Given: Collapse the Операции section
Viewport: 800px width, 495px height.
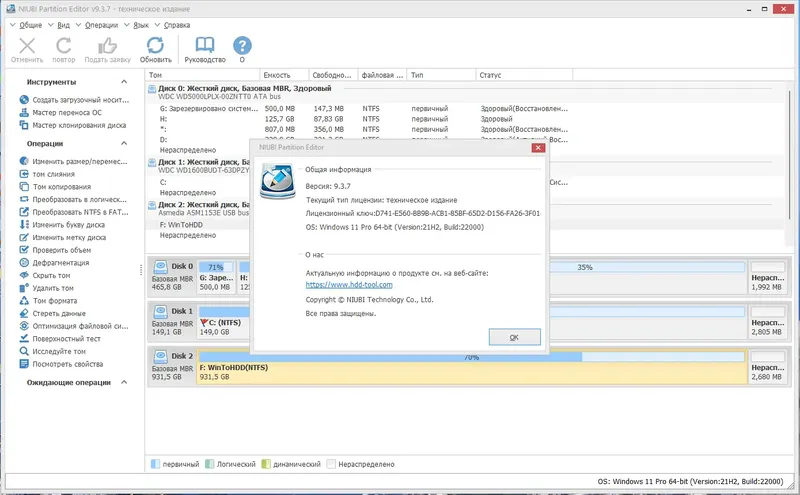Looking at the screenshot, I should 124,143.
